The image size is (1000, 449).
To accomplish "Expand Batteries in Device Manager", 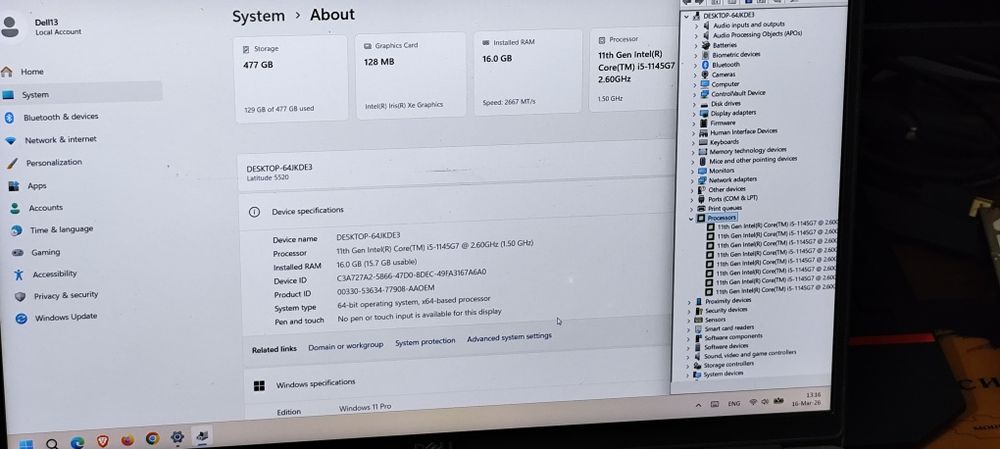I will point(696,45).
